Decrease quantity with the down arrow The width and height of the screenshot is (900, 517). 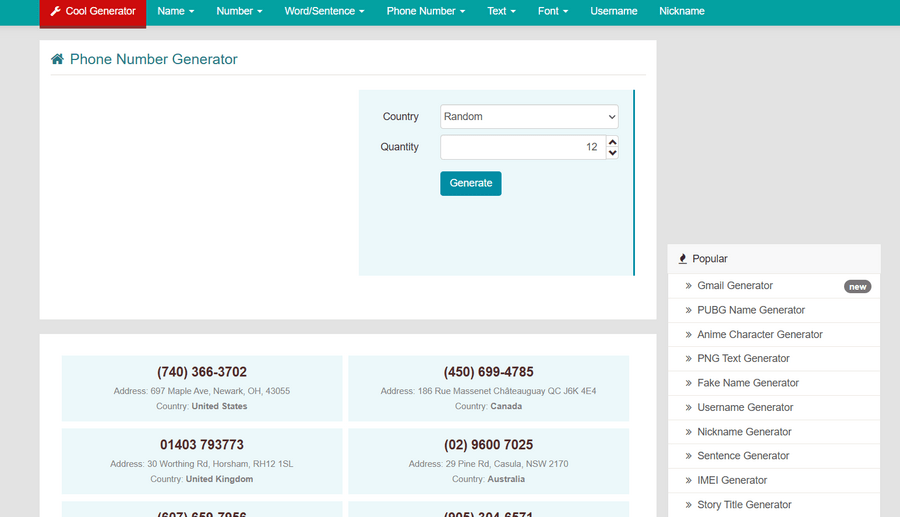point(612,153)
